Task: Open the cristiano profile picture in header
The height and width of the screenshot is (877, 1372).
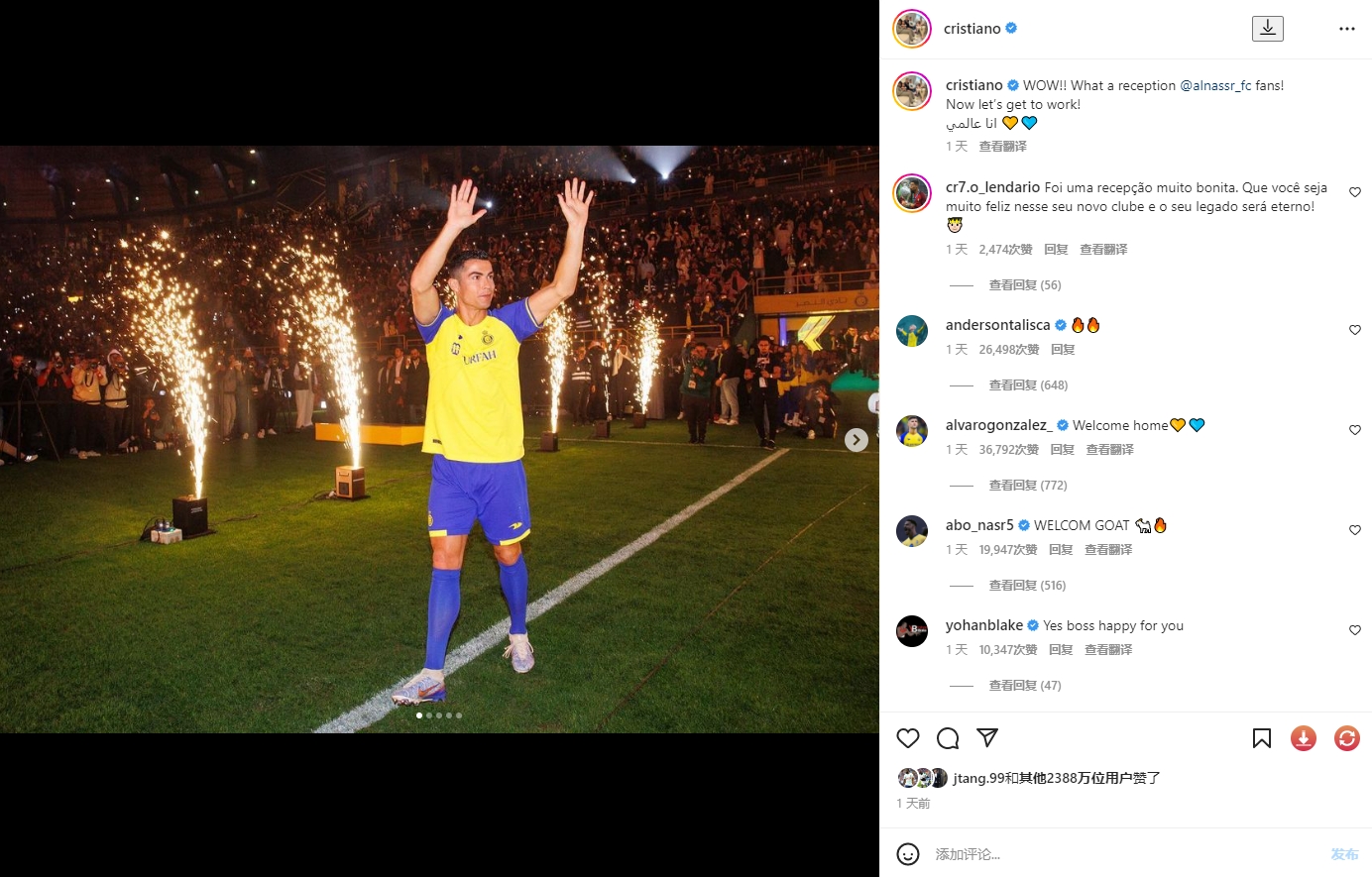Action: (x=912, y=29)
